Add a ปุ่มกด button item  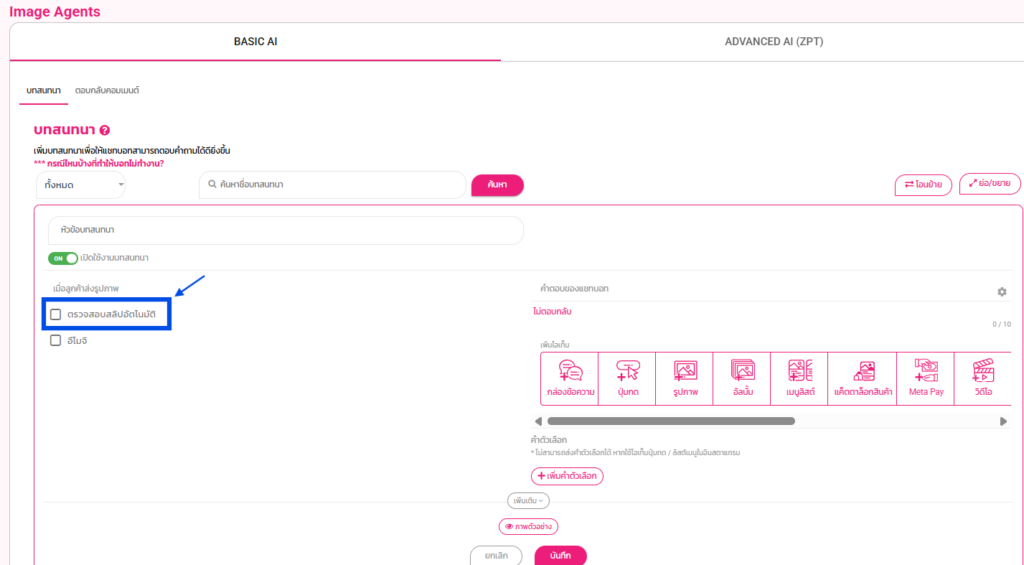point(627,379)
